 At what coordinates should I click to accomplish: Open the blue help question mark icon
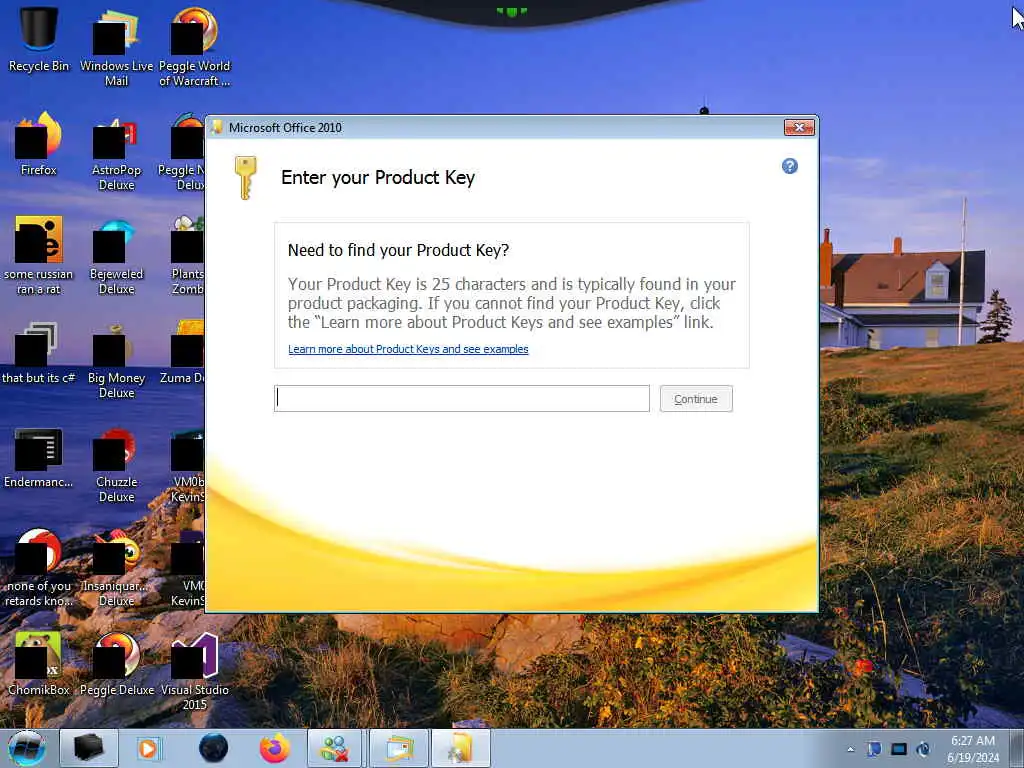(790, 166)
